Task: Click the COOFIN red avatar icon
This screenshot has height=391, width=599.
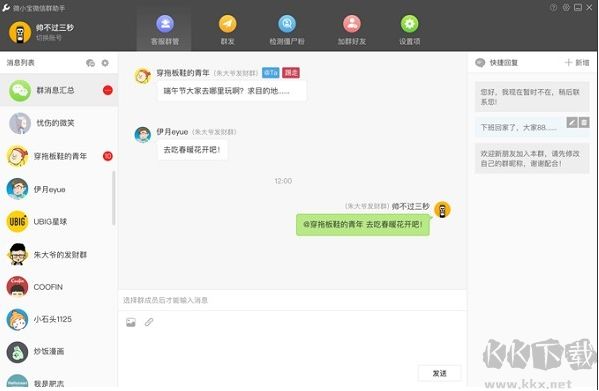Action: (x=17, y=287)
